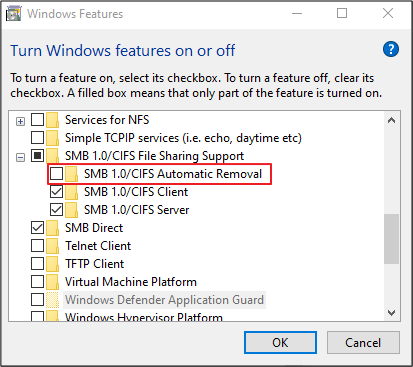Select the Windows Hypervisor Platform label

[144, 317]
